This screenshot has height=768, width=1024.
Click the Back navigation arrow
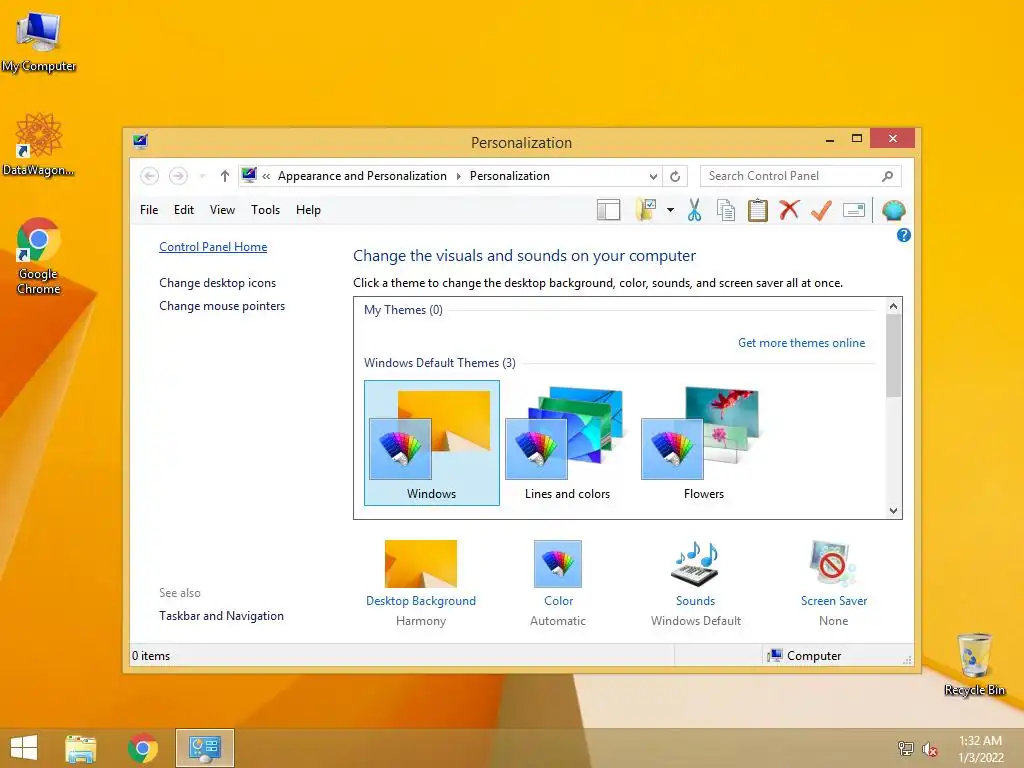(x=150, y=176)
